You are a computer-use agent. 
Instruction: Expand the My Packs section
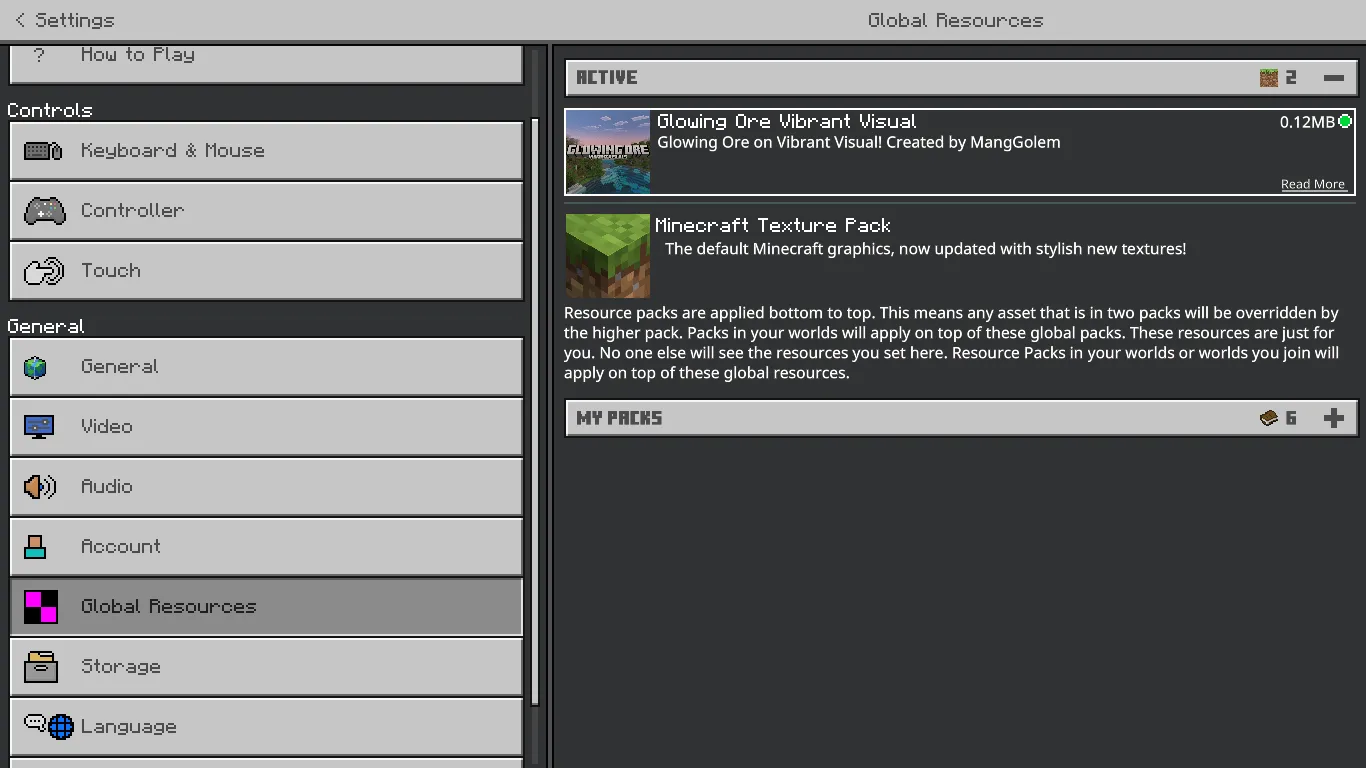click(961, 419)
